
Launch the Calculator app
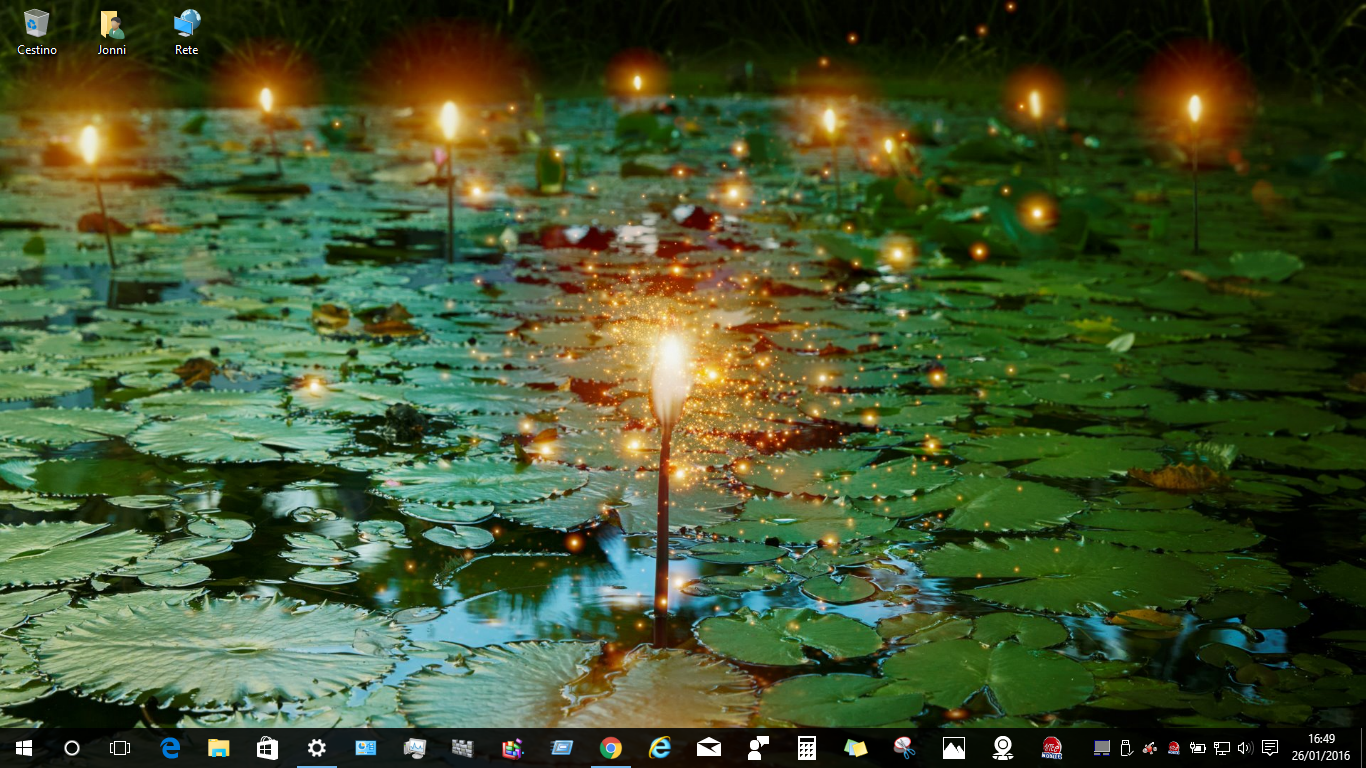pyautogui.click(x=805, y=748)
